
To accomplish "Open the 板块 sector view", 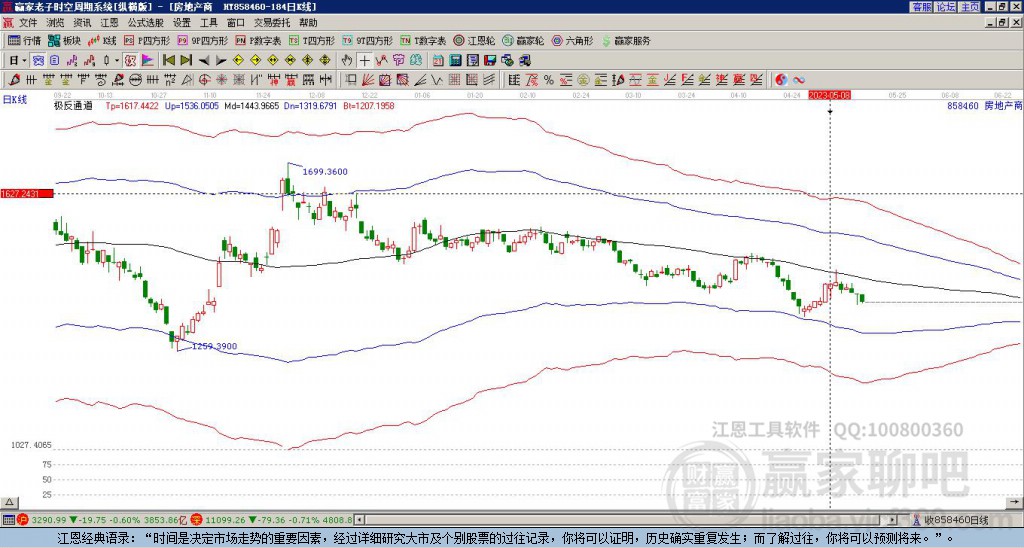I will 64,40.
